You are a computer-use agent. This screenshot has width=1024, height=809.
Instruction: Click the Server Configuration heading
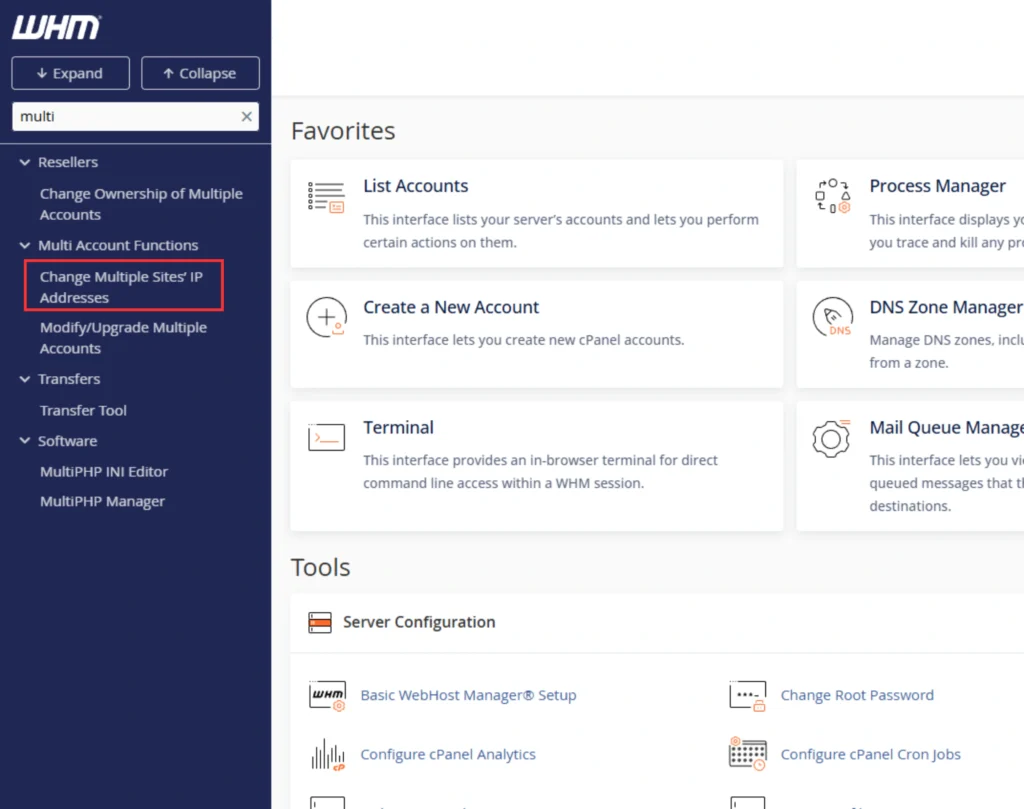[419, 622]
